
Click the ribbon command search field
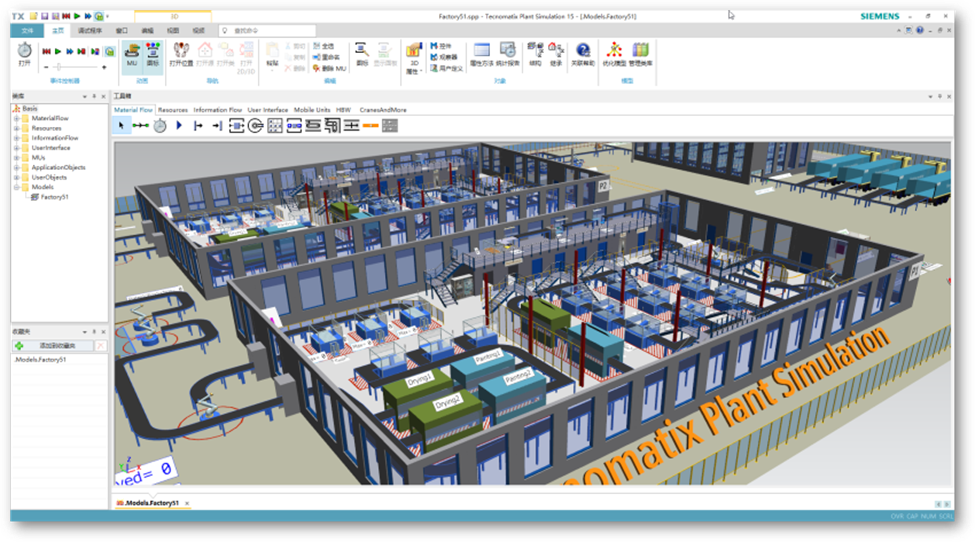click(x=267, y=30)
